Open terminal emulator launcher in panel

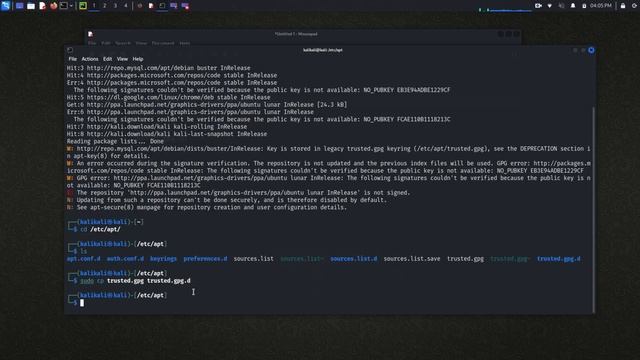point(64,6)
